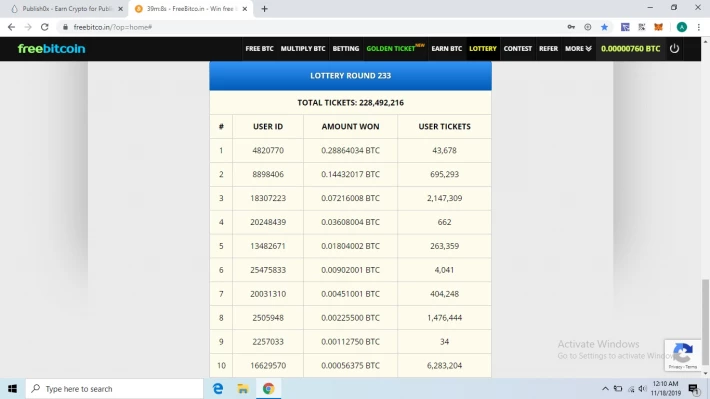Screen dimensions: 710x399
Task: Bookmark page with the star icon
Action: (604, 27)
